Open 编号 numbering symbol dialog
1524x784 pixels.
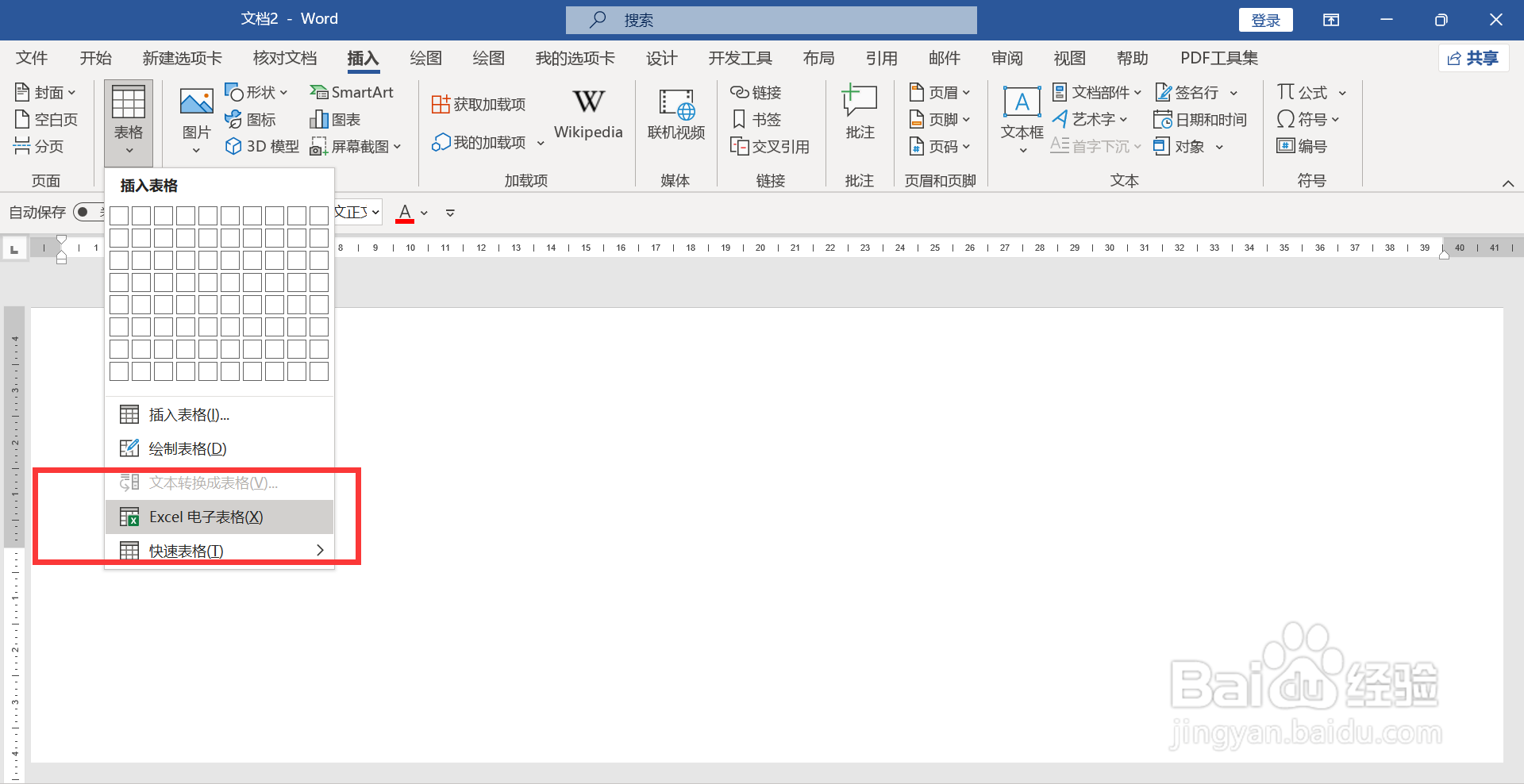point(1302,147)
